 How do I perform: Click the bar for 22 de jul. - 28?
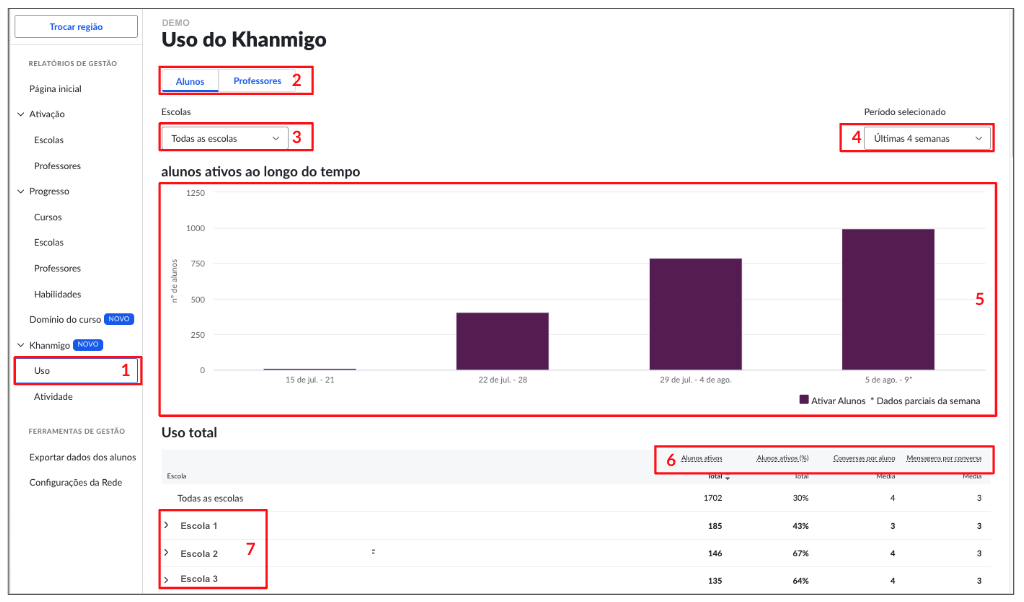tap(502, 341)
